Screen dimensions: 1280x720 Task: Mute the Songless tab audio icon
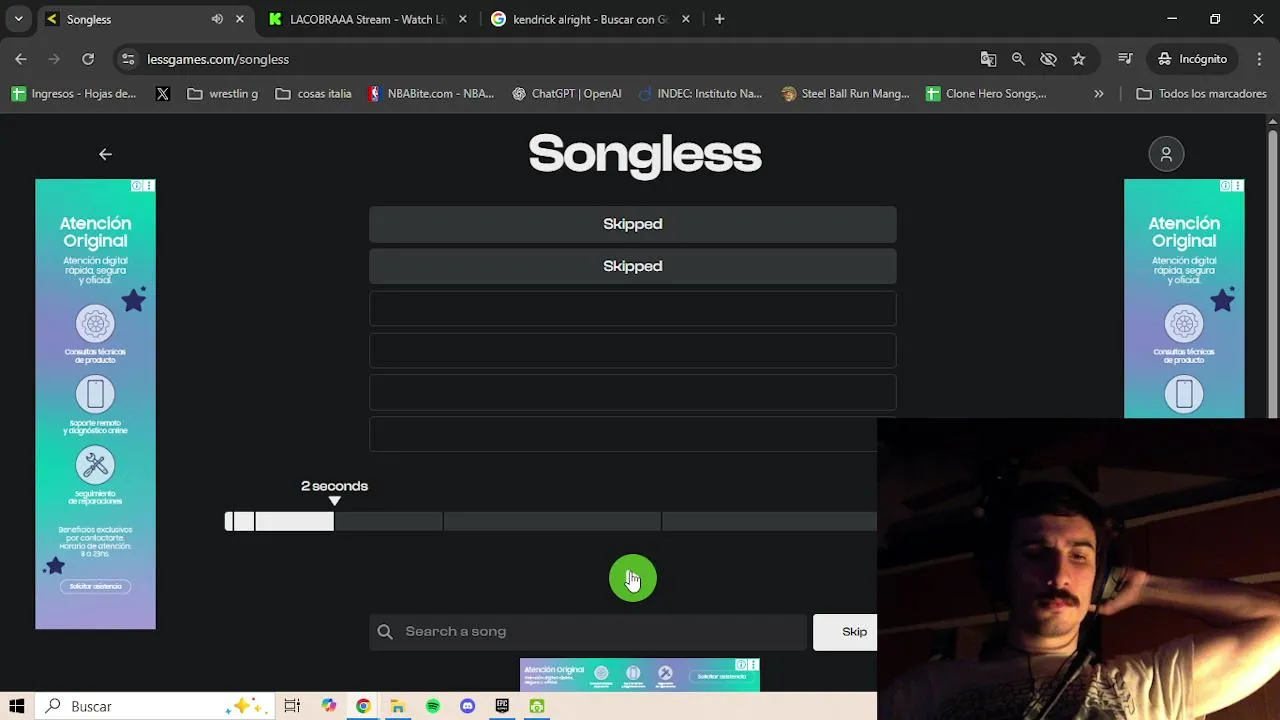click(x=217, y=19)
